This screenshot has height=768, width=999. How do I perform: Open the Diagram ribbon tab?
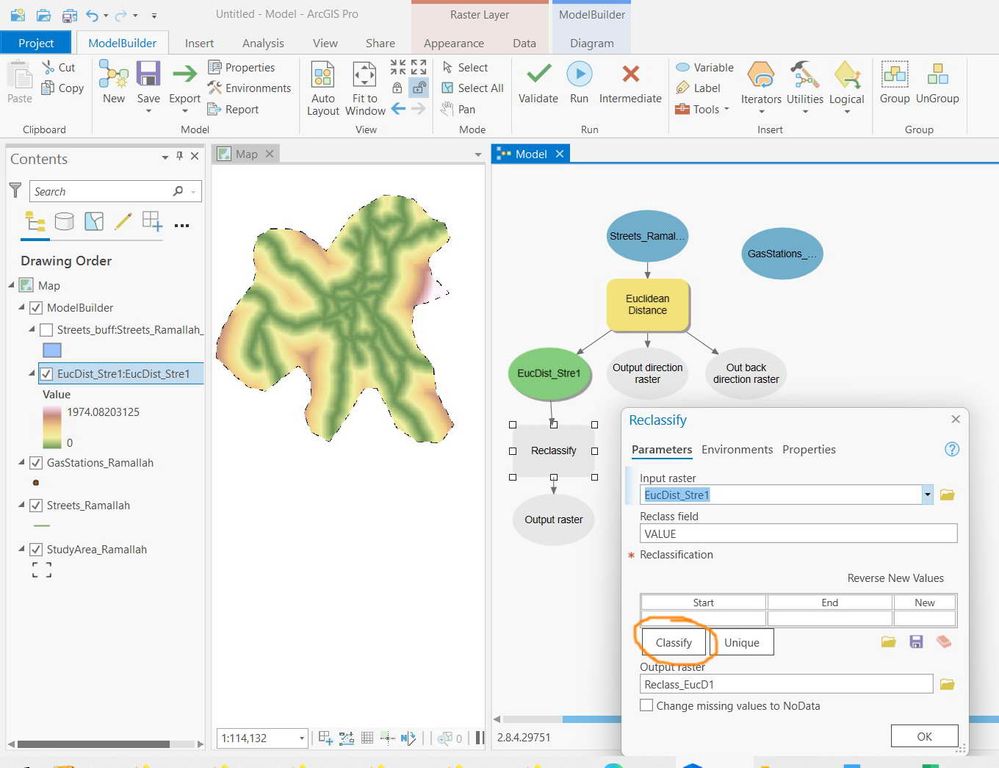tap(592, 43)
